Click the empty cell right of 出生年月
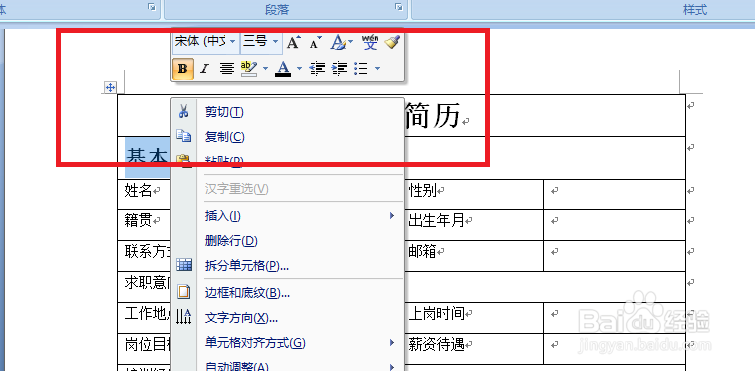This screenshot has width=755, height=371. click(x=614, y=225)
